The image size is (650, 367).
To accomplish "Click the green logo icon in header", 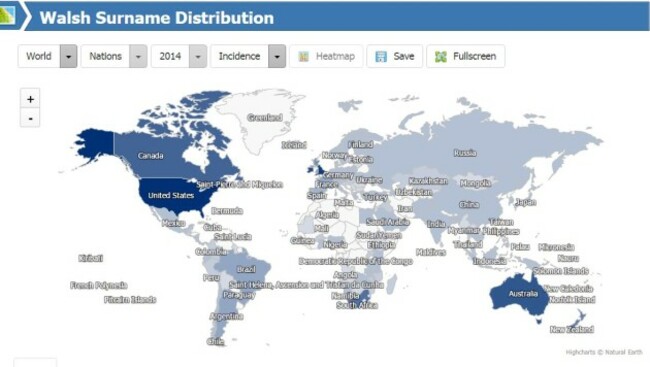I will click(7, 15).
